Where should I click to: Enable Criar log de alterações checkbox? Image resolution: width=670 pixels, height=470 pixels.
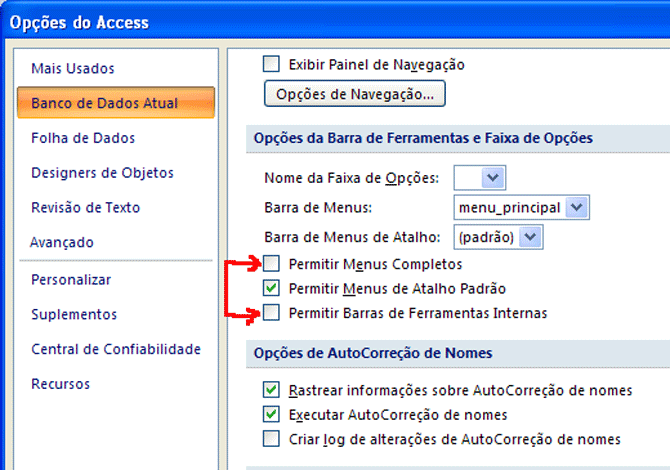tap(271, 438)
